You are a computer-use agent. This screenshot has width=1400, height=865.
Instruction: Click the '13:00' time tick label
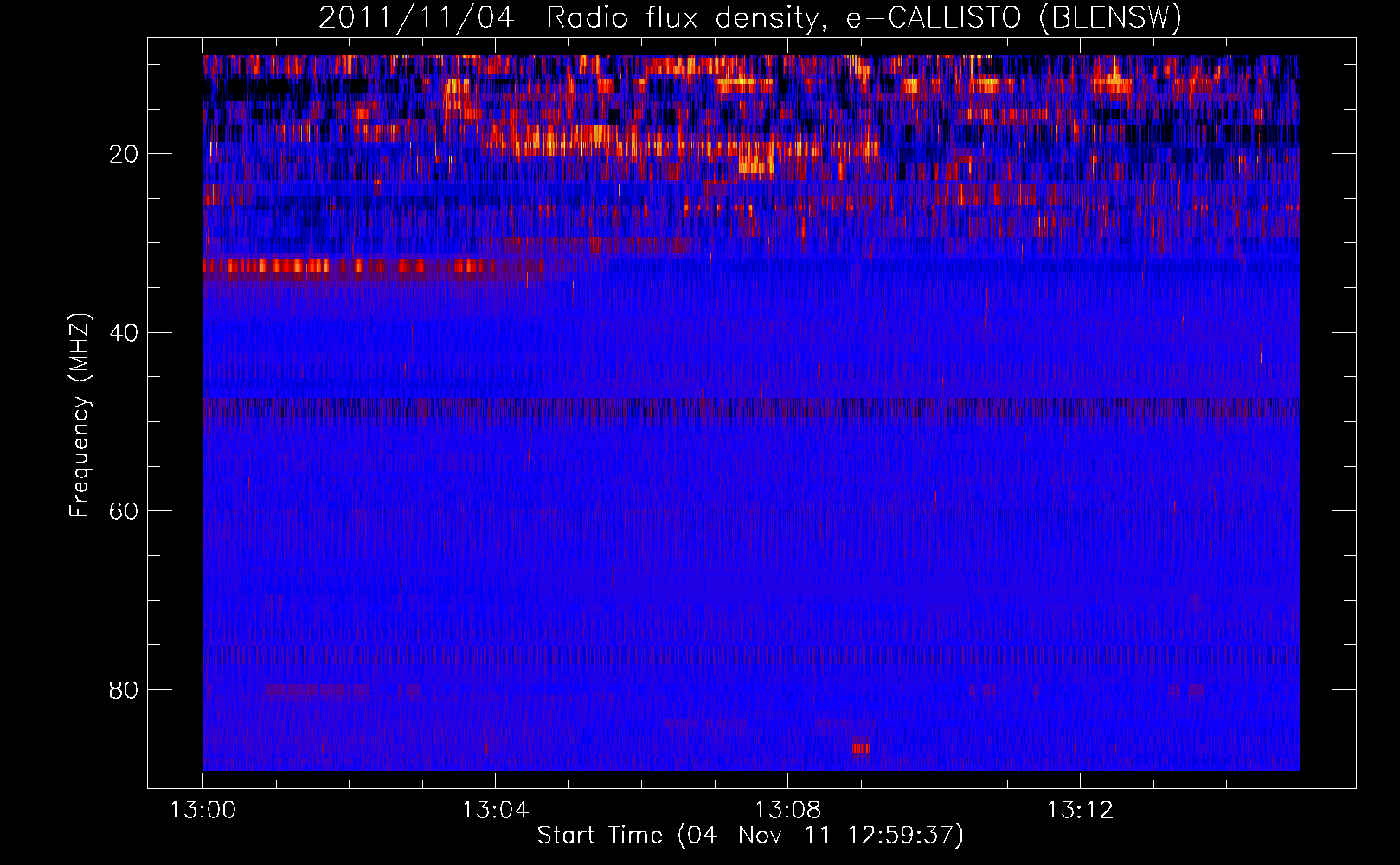pyautogui.click(x=203, y=811)
